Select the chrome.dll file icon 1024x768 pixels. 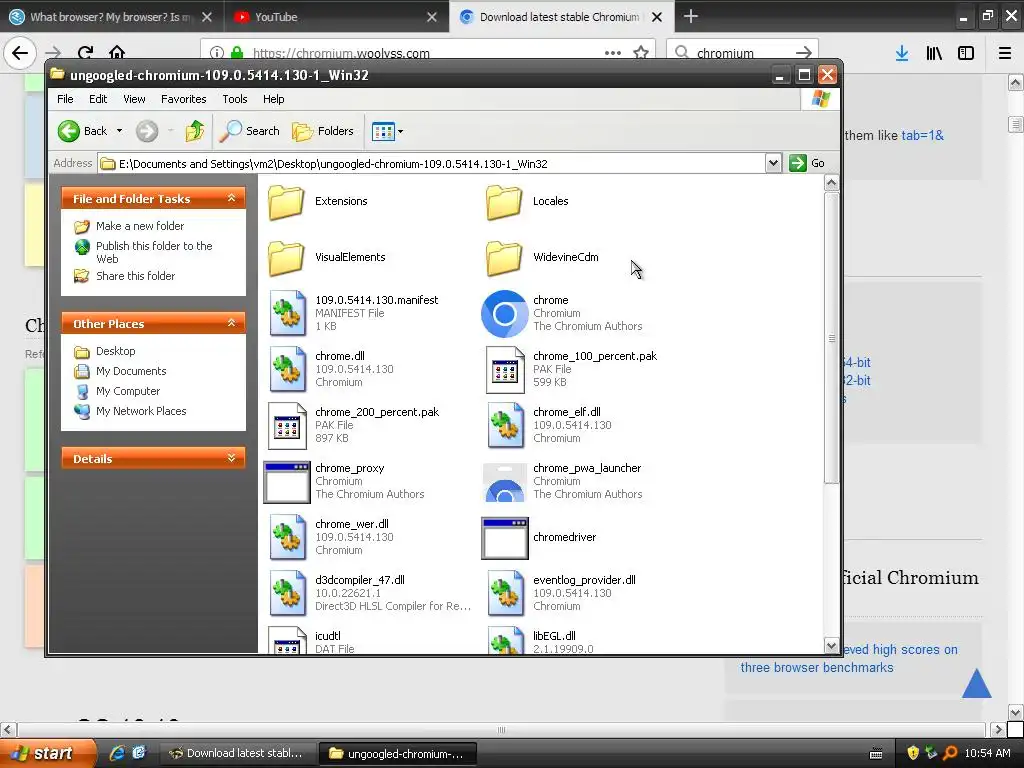287,370
